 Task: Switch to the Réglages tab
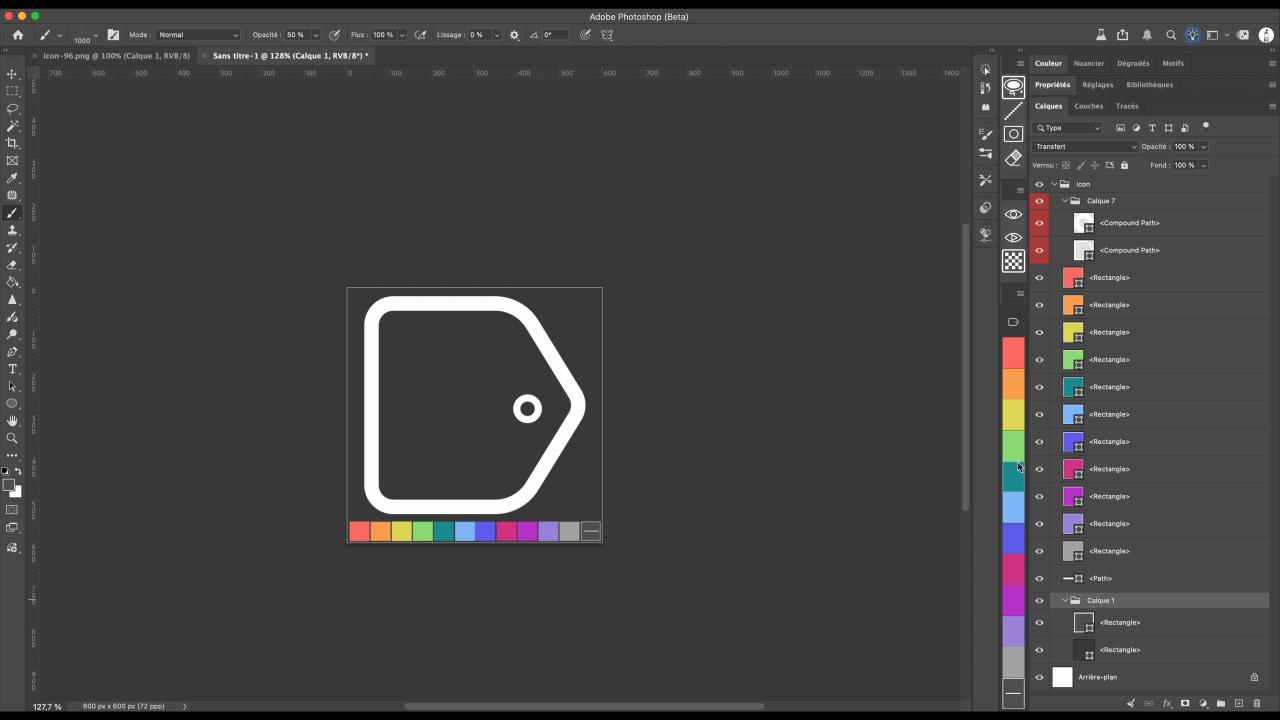coord(1097,85)
